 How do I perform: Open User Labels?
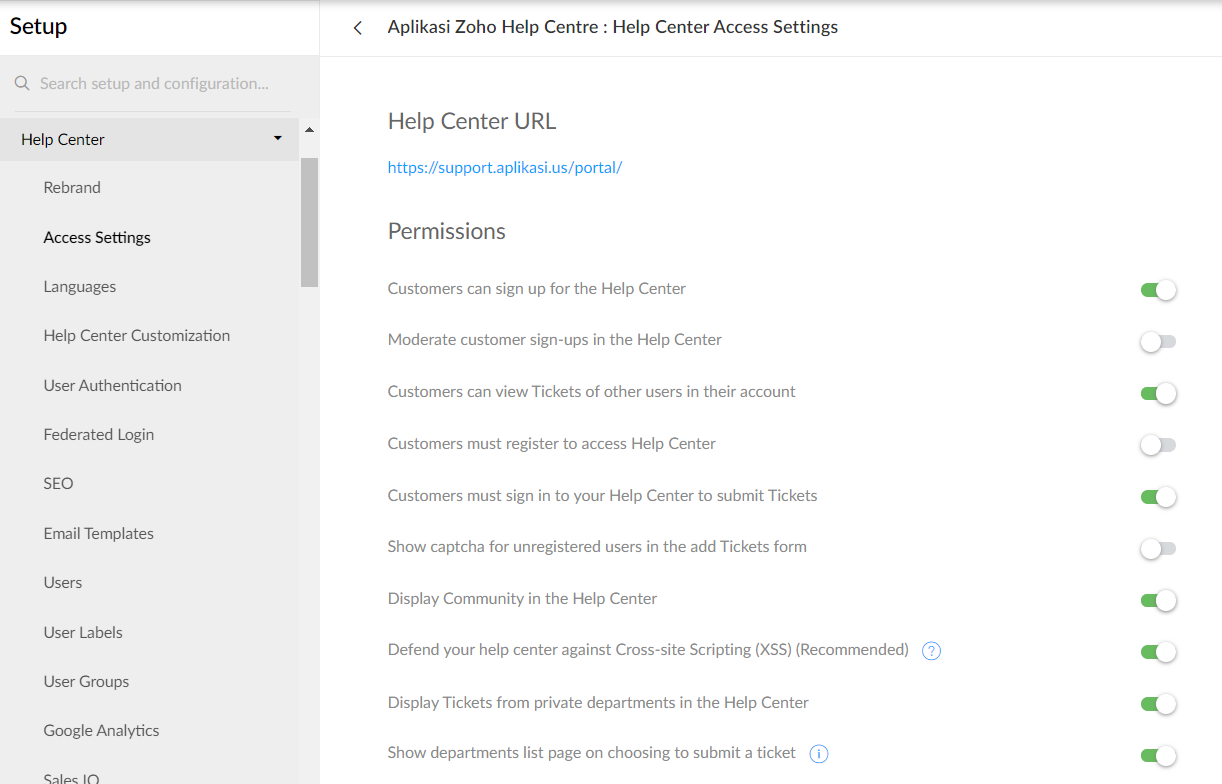tap(83, 632)
